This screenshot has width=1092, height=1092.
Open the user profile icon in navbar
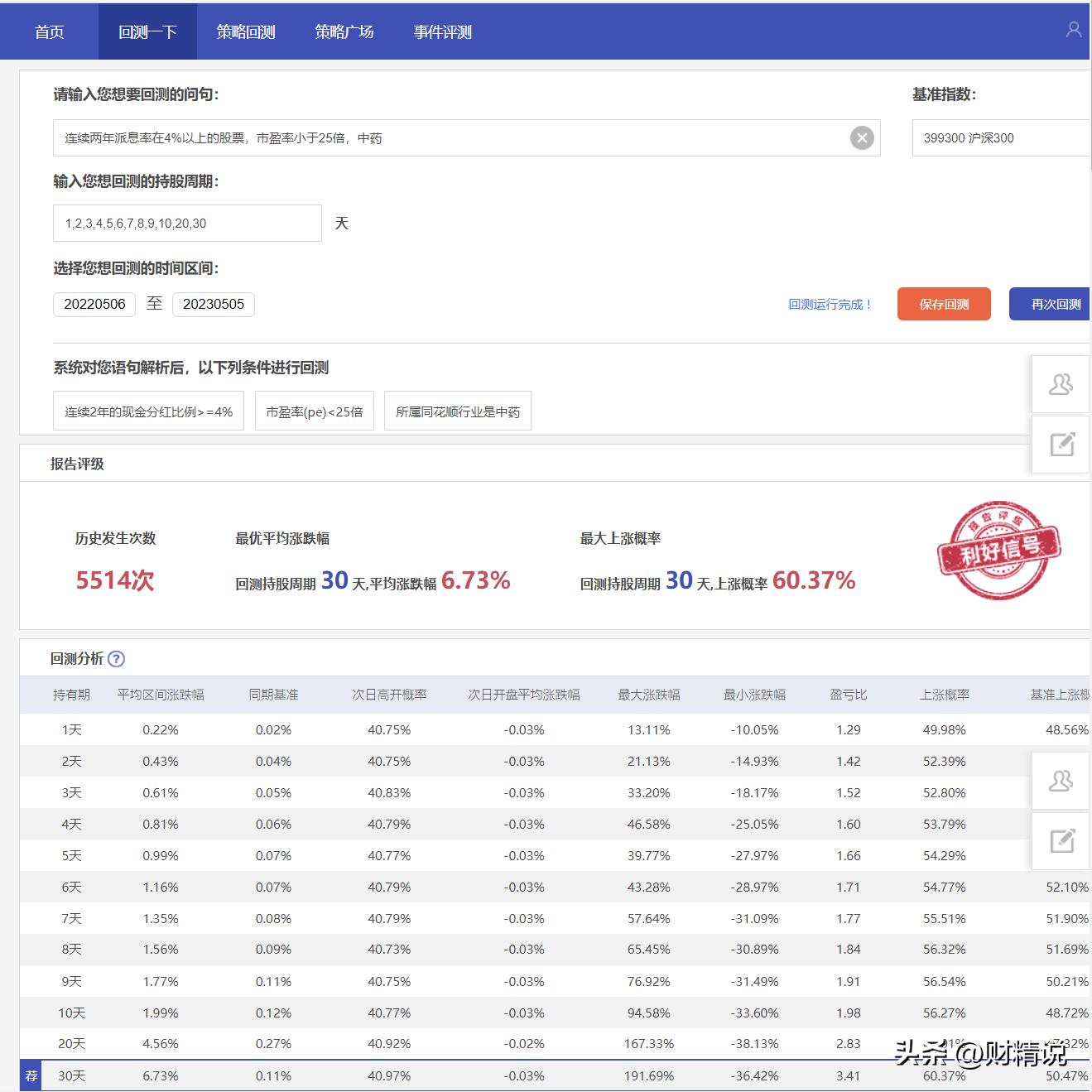[1074, 31]
